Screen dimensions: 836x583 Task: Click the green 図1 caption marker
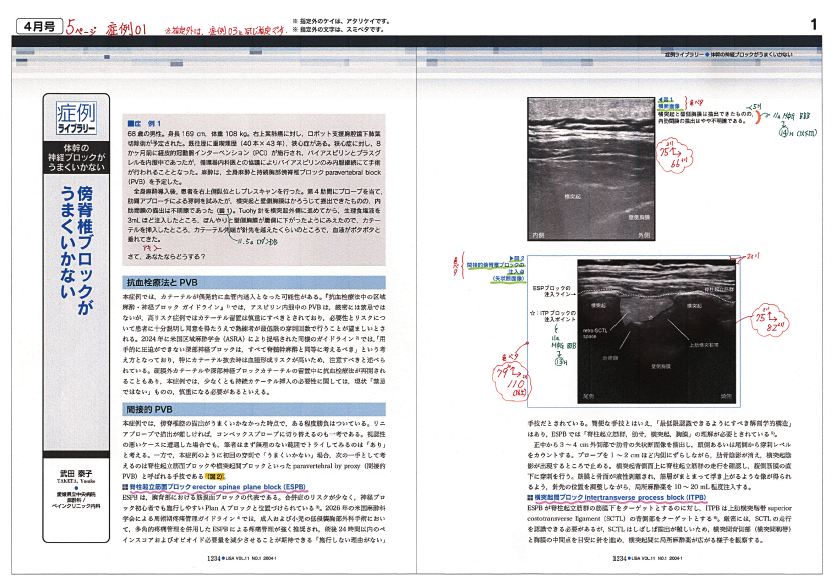pyautogui.click(x=666, y=102)
